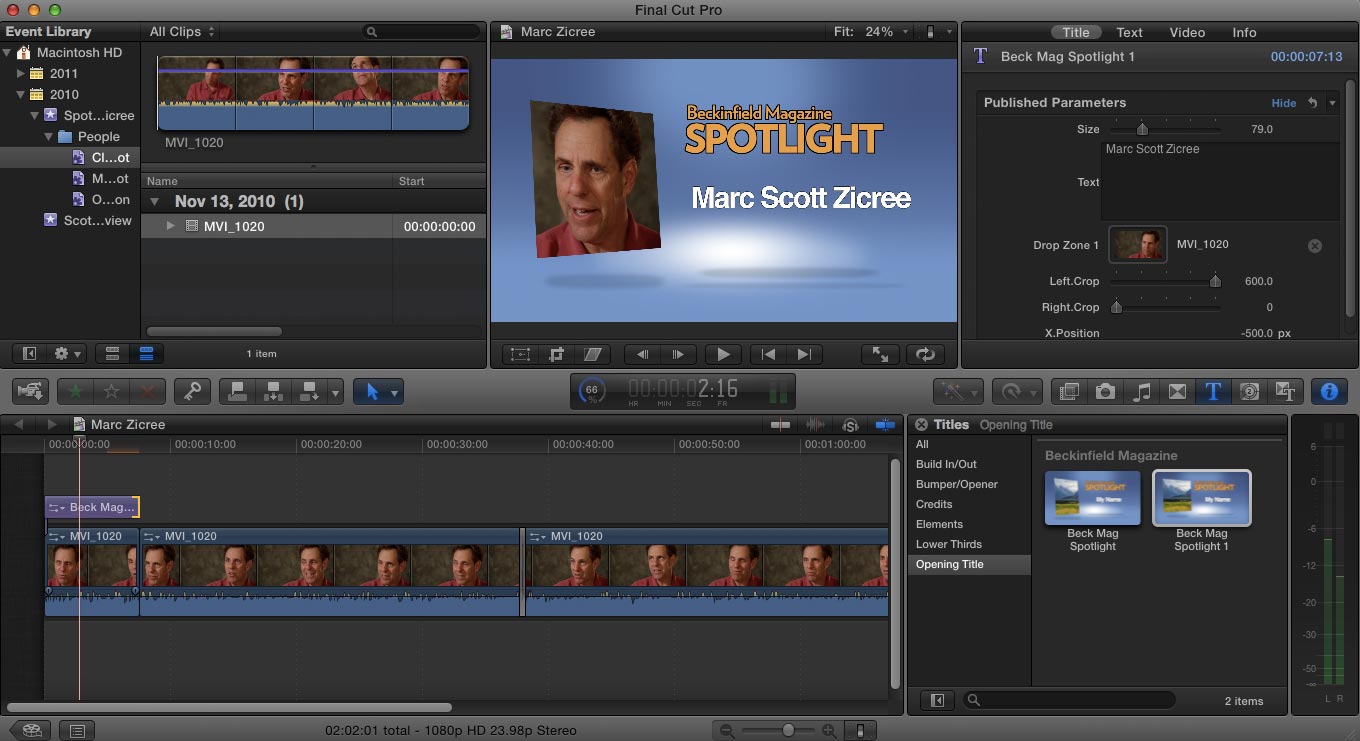Step to next frame in viewer

(678, 354)
